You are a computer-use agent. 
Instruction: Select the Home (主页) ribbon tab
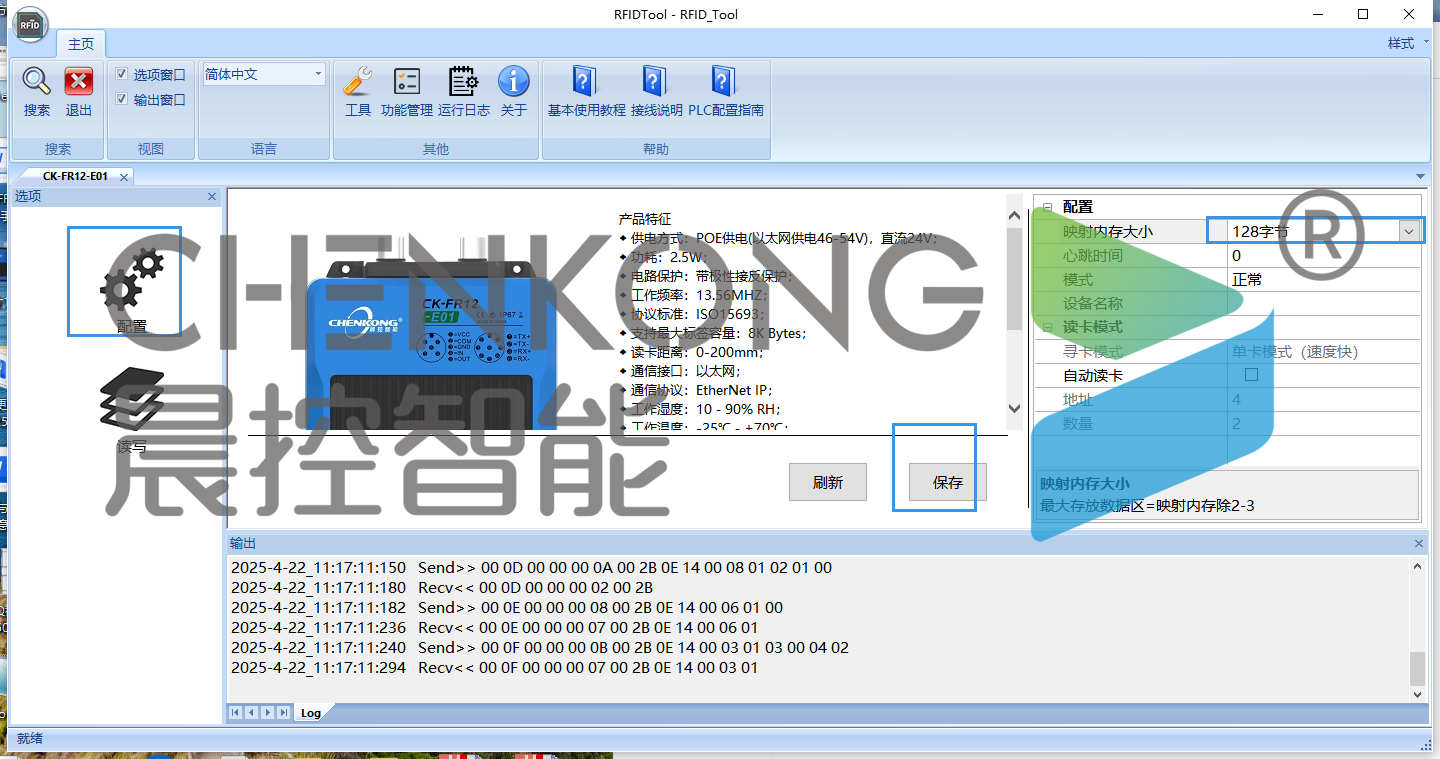[81, 44]
